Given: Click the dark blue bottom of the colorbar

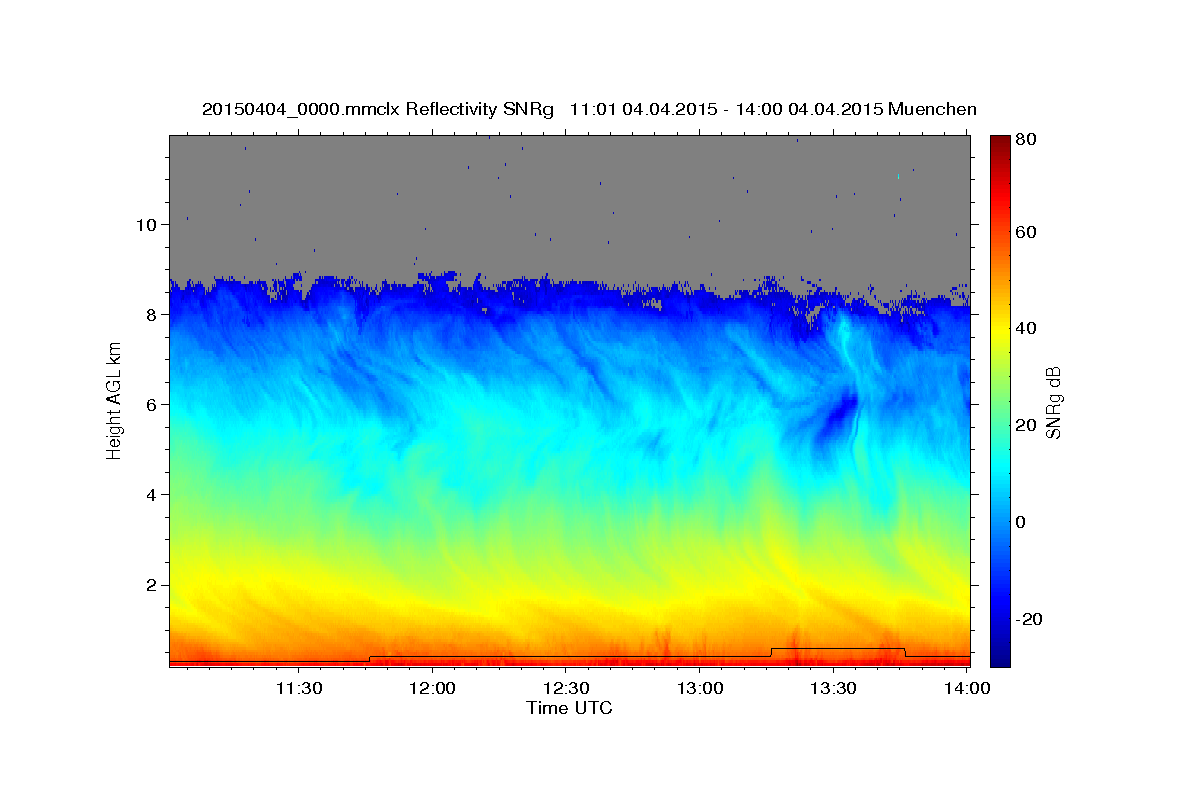Looking at the screenshot, I should pos(1000,655).
